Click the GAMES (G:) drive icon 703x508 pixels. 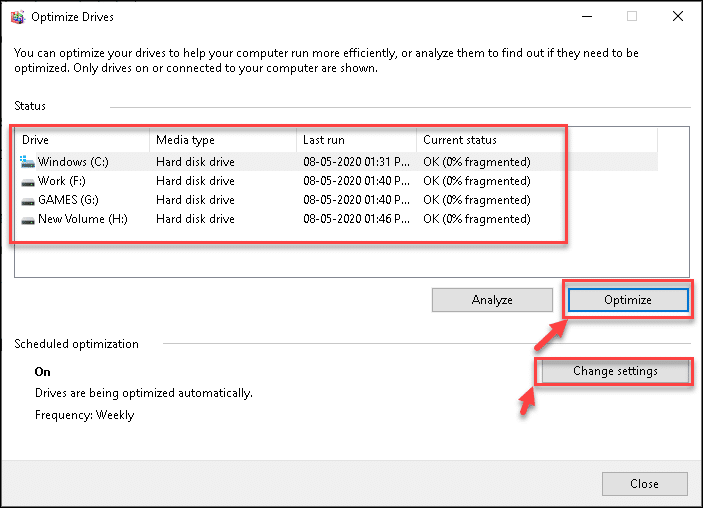point(28,201)
